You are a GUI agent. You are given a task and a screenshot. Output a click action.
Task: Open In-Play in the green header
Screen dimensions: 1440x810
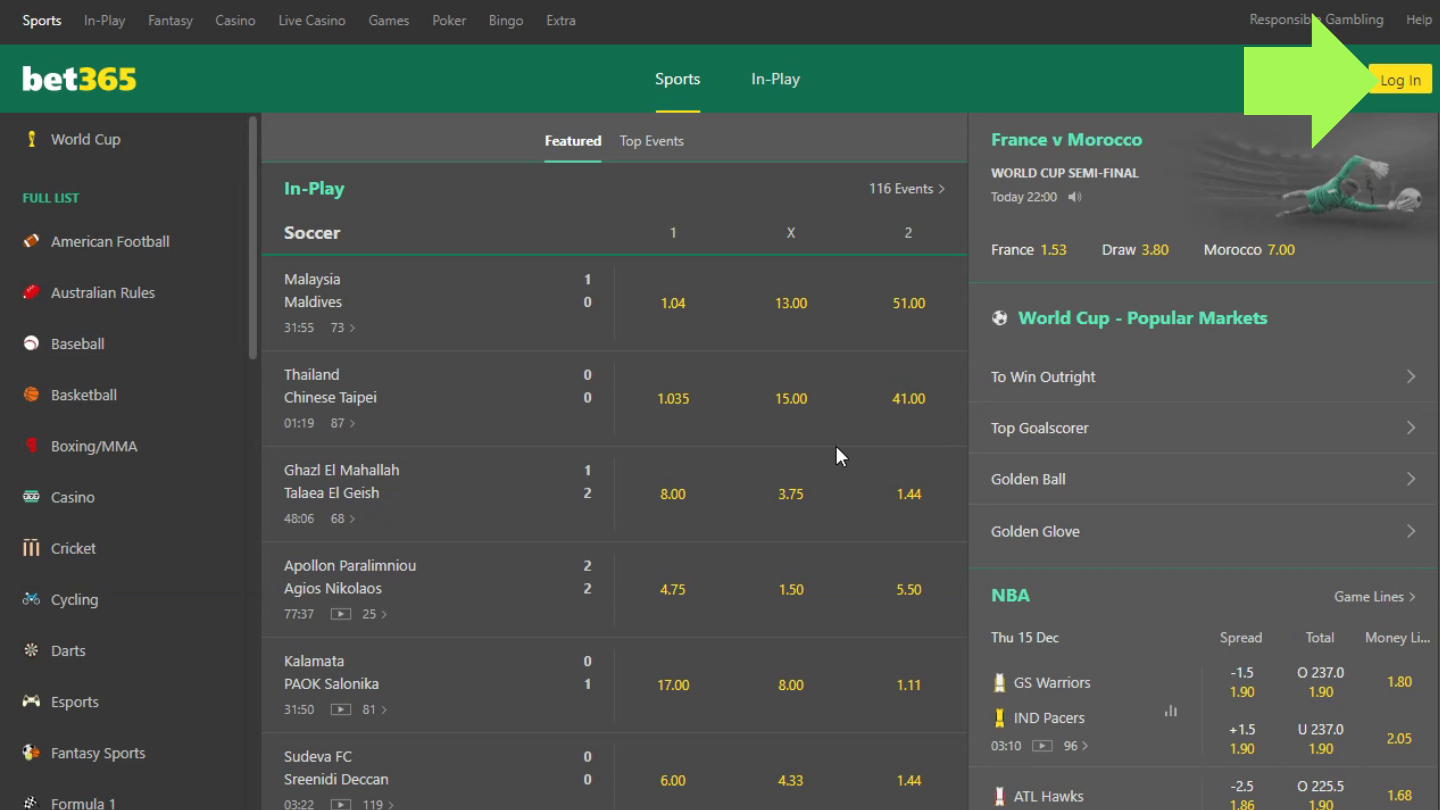[775, 79]
